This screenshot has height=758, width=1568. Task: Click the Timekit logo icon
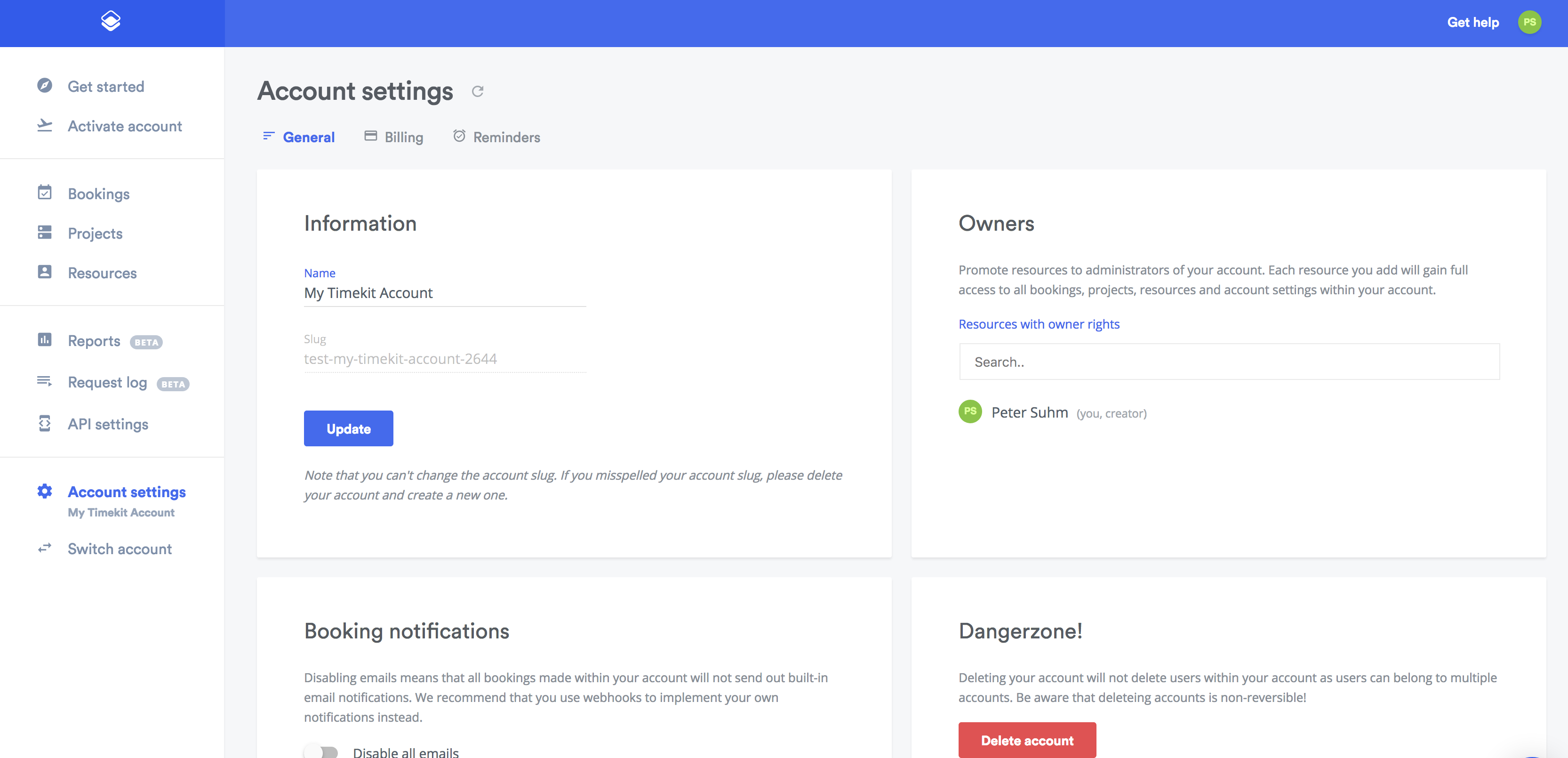pyautogui.click(x=111, y=21)
